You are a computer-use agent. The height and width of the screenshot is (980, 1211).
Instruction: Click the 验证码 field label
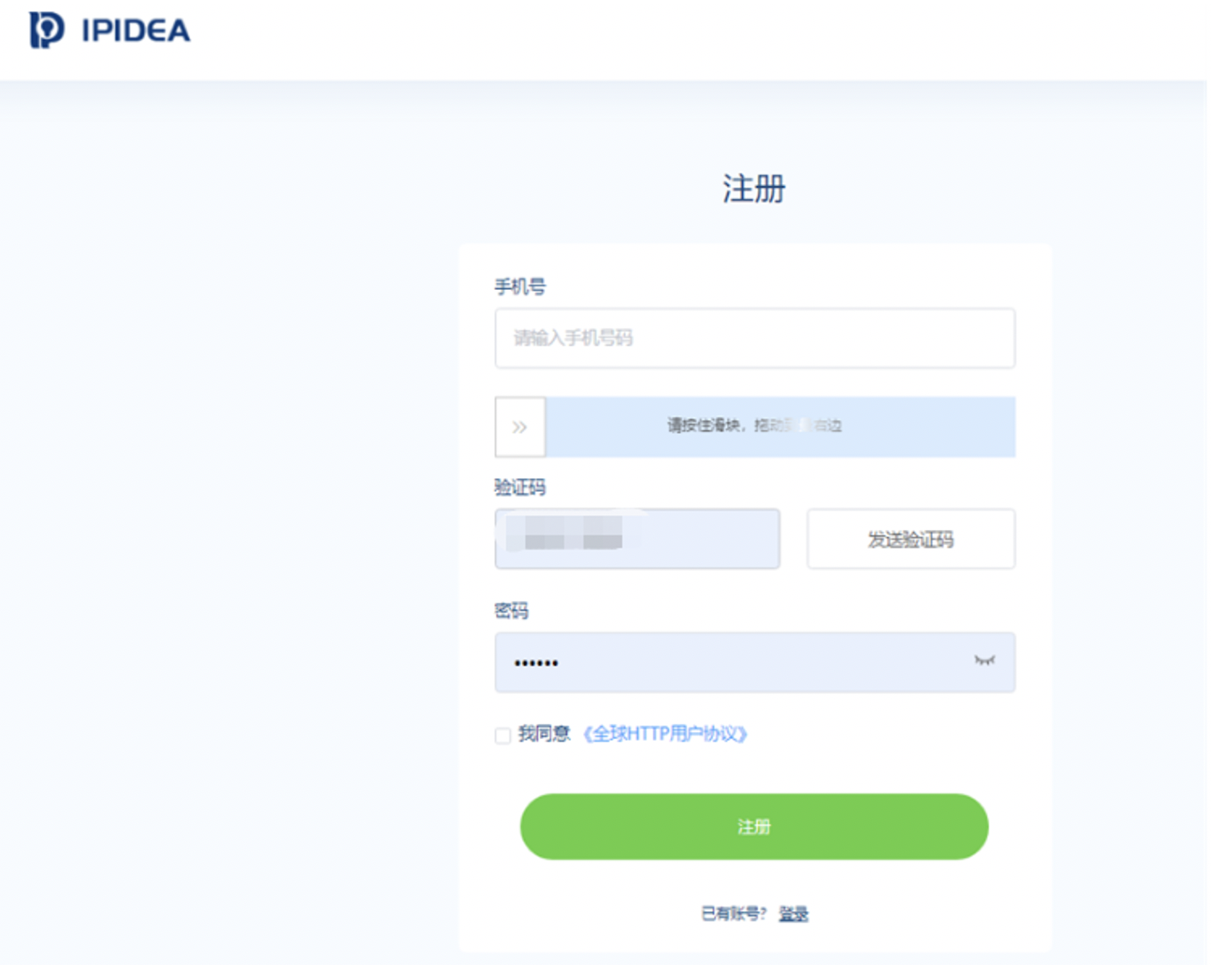coord(520,487)
